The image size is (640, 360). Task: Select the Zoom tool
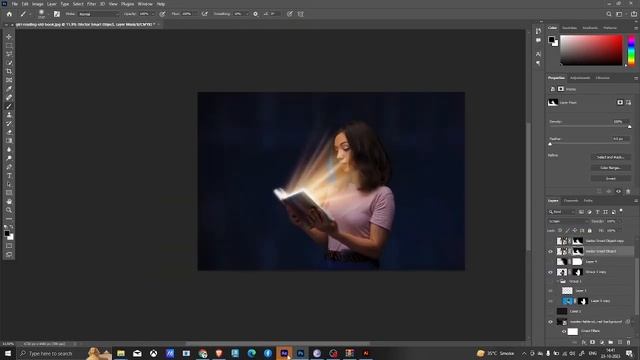(x=9, y=210)
